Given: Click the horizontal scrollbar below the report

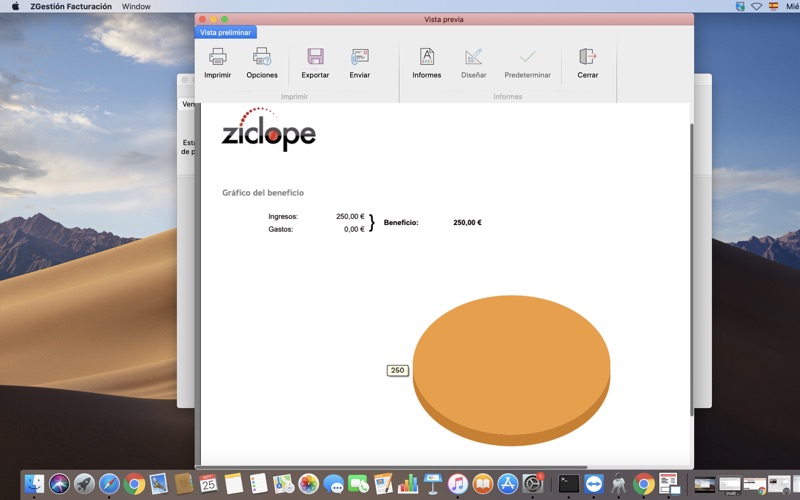Looking at the screenshot, I should (392, 467).
